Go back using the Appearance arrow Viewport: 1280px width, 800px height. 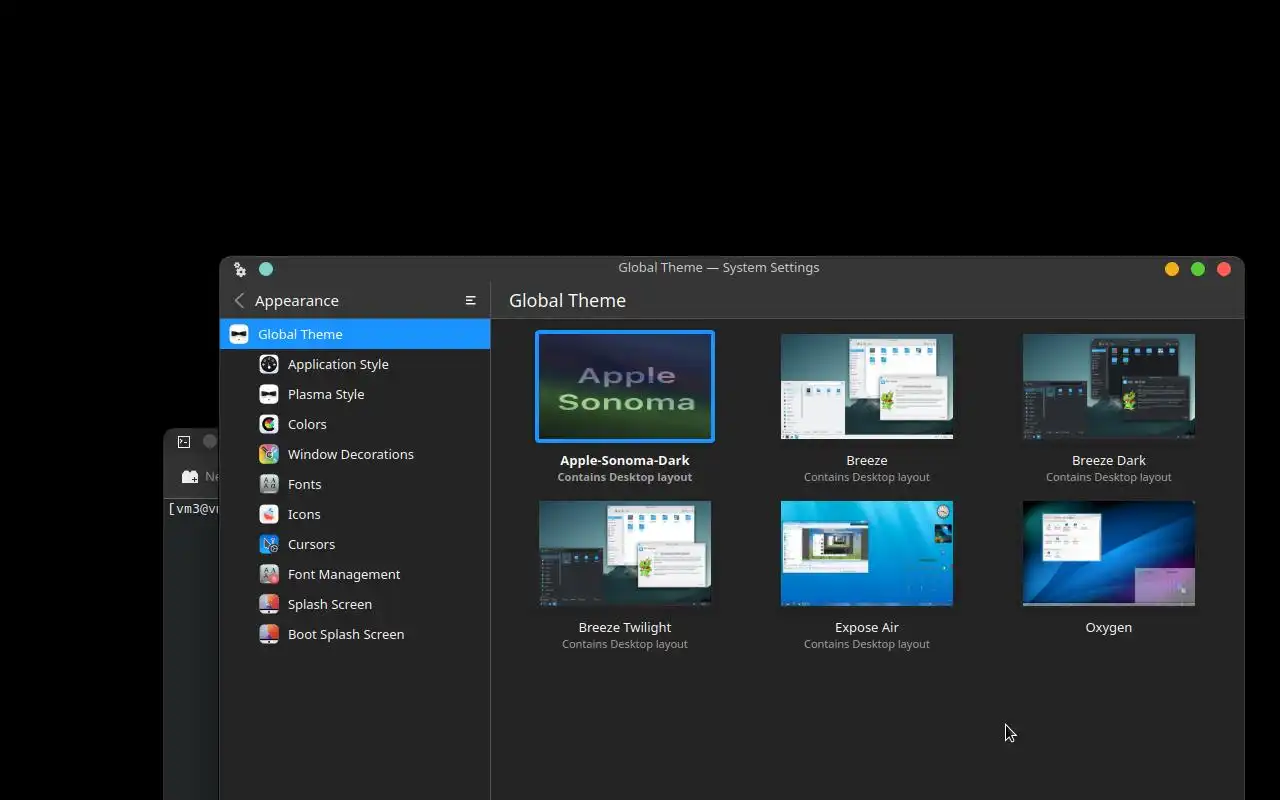click(239, 300)
